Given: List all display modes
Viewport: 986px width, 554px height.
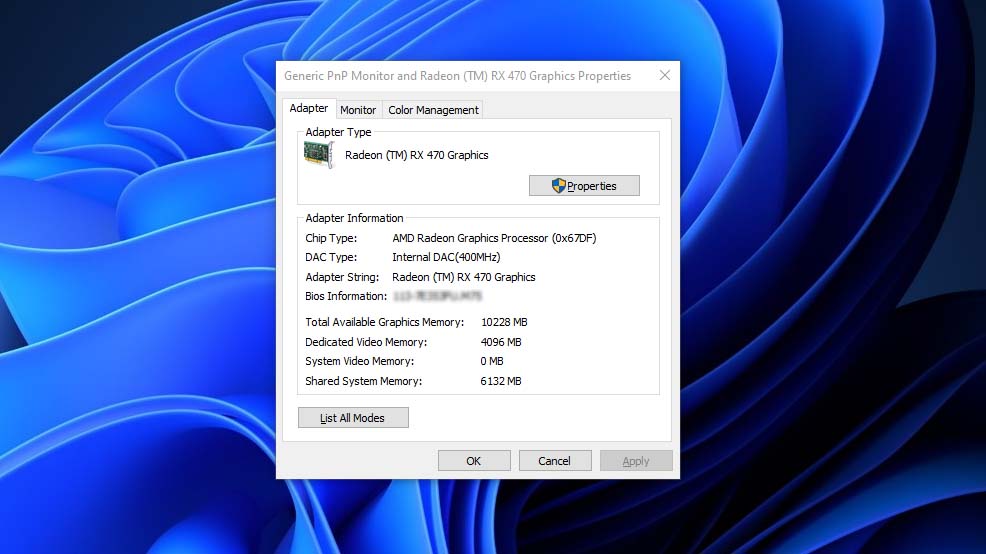Looking at the screenshot, I should tap(353, 418).
